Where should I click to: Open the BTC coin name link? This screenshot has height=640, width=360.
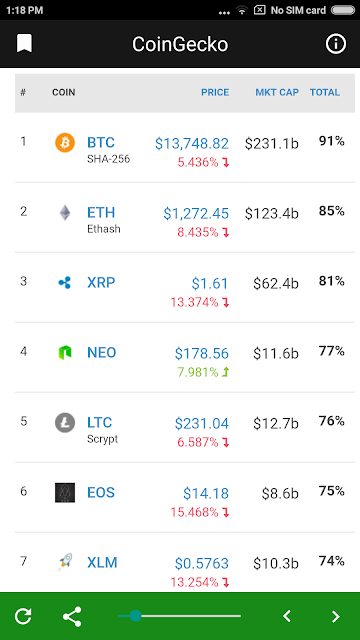pyautogui.click(x=101, y=142)
